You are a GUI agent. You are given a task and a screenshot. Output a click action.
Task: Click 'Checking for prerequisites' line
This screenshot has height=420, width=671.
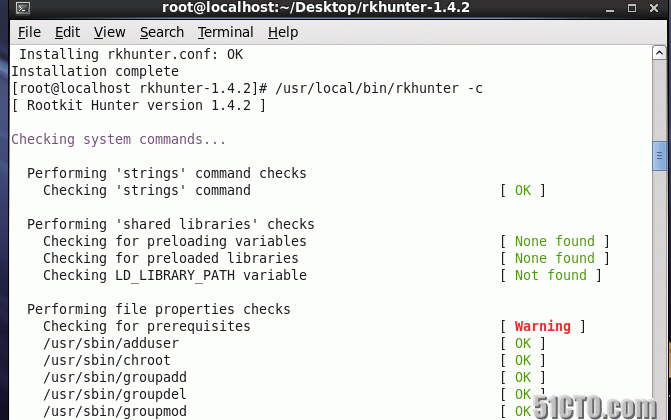pos(147,326)
